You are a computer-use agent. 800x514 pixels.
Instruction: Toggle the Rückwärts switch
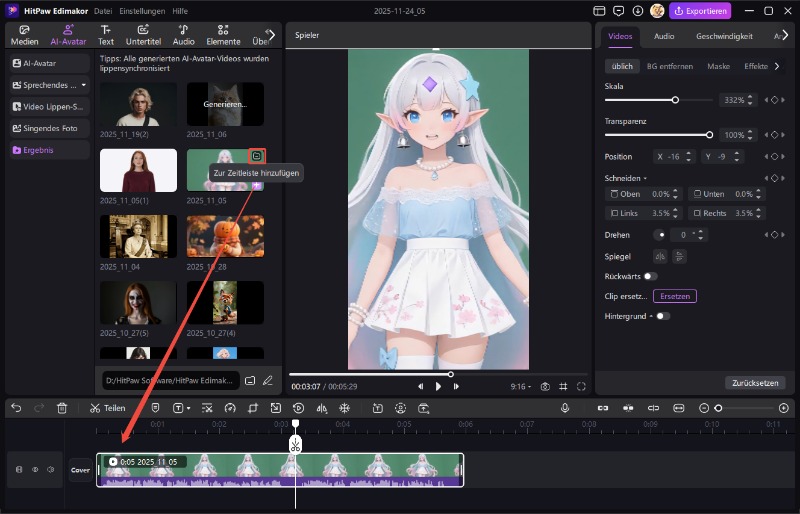pyautogui.click(x=651, y=276)
